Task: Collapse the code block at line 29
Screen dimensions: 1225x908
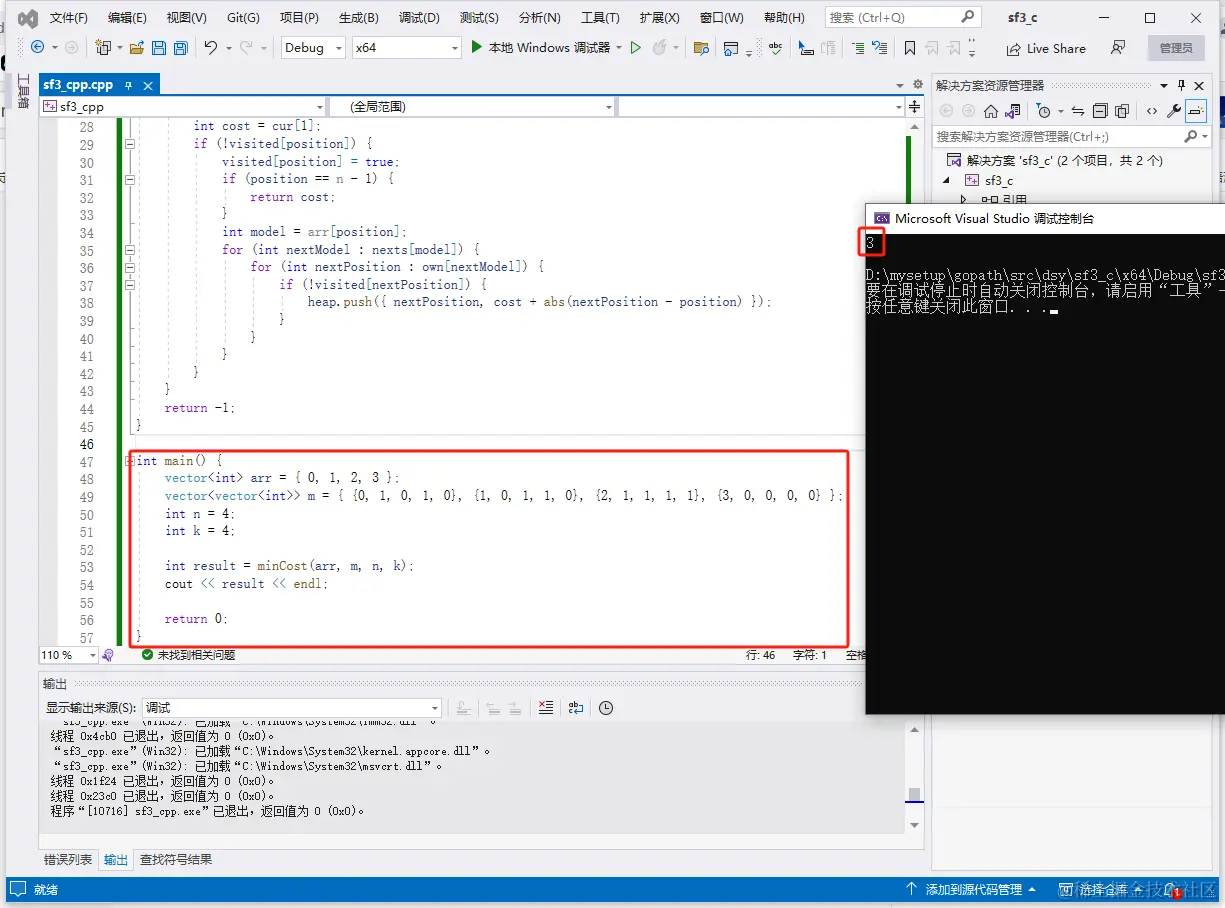Action: 130,144
